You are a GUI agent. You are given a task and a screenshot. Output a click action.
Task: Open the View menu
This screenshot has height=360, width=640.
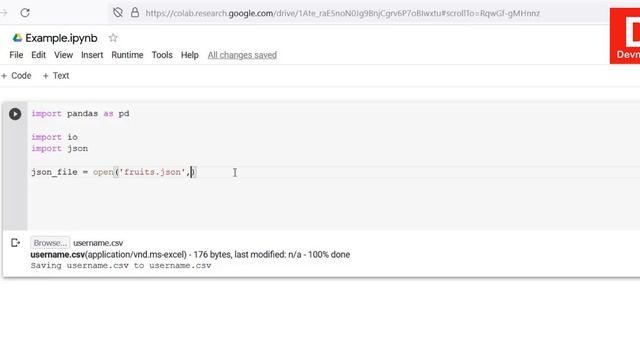pos(64,55)
